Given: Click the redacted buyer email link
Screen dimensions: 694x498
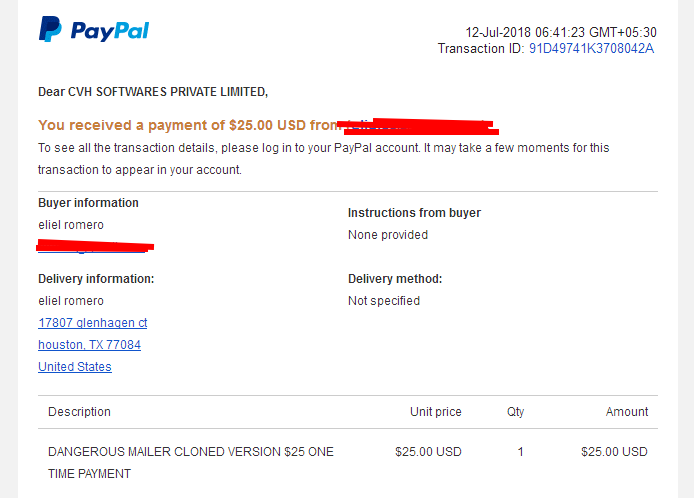Looking at the screenshot, I should click(95, 246).
